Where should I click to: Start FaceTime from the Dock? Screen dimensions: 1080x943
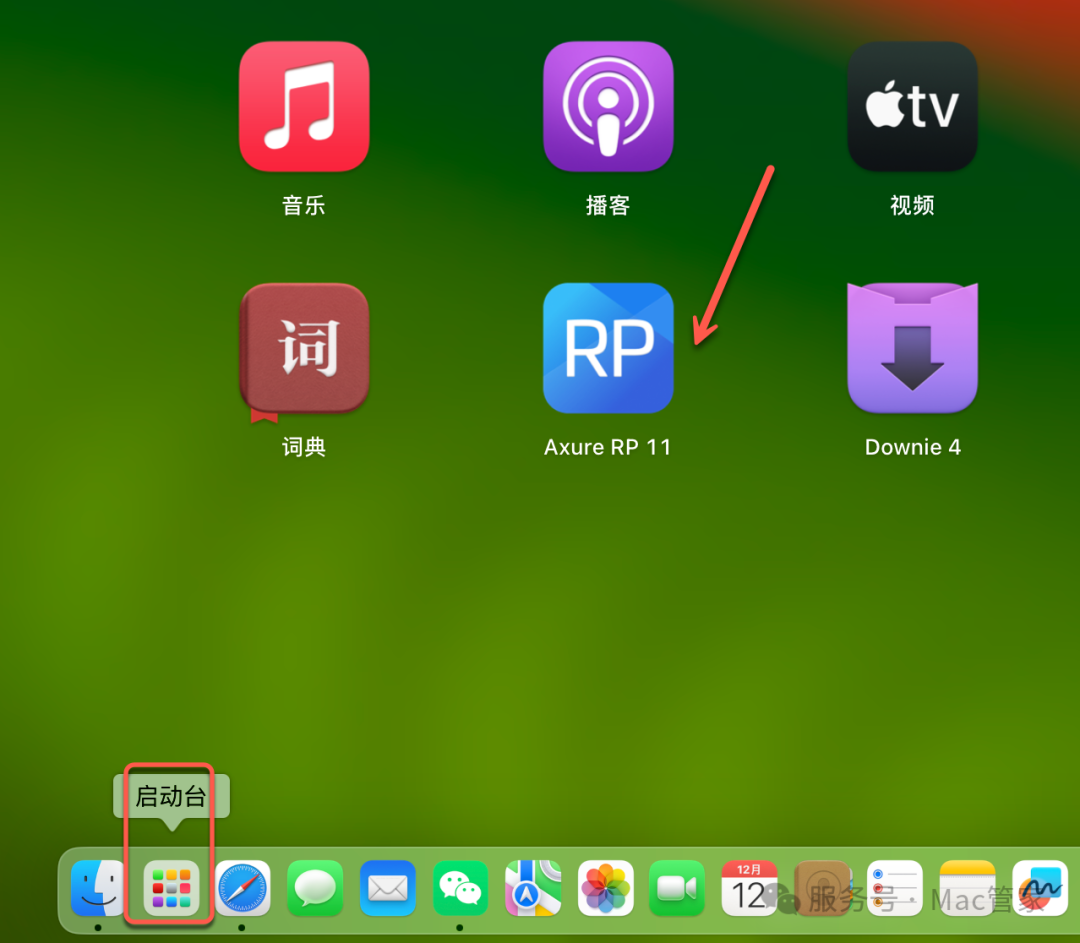(x=677, y=888)
